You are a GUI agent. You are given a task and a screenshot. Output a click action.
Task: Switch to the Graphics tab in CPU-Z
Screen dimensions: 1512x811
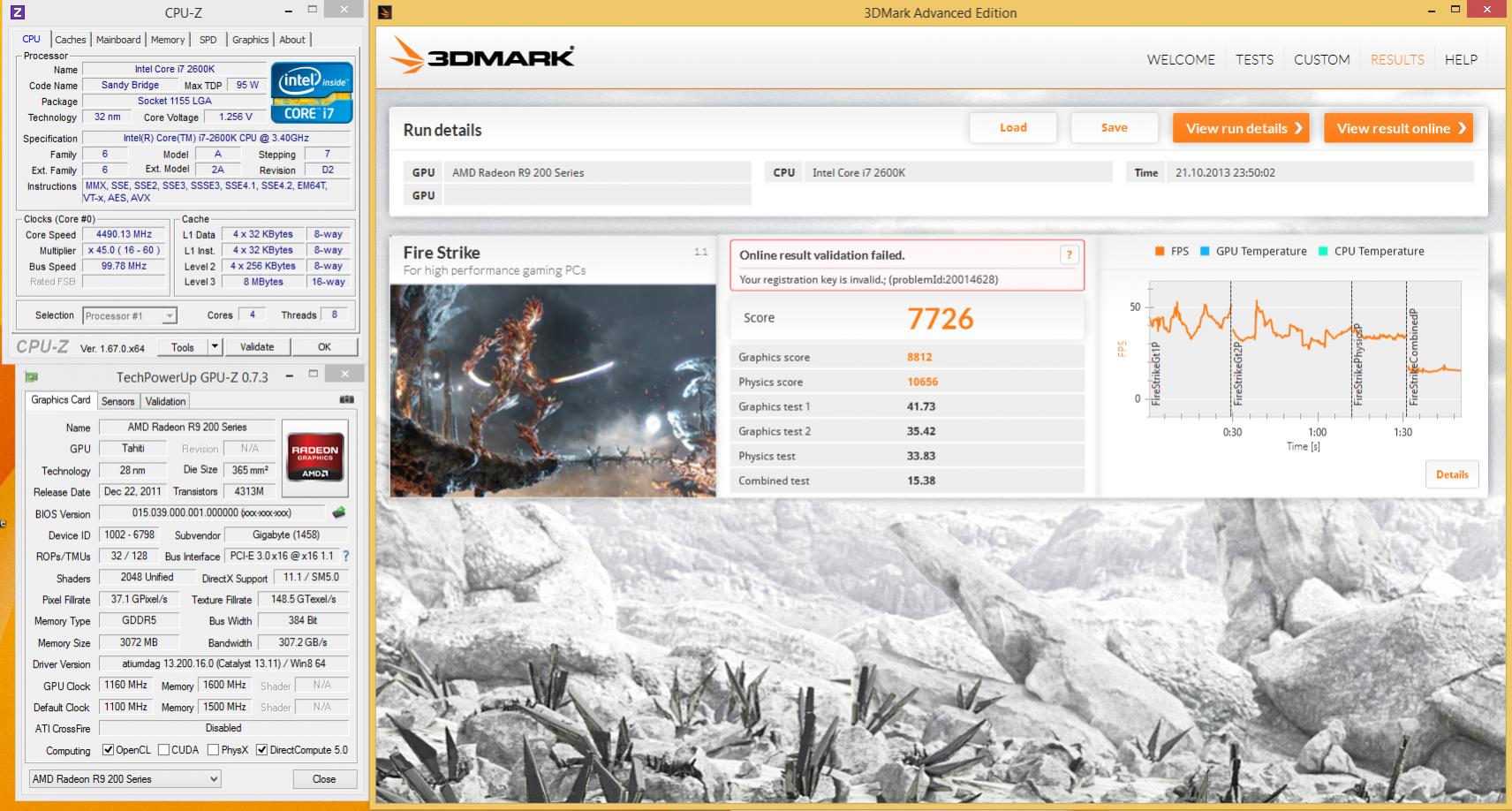(x=250, y=40)
